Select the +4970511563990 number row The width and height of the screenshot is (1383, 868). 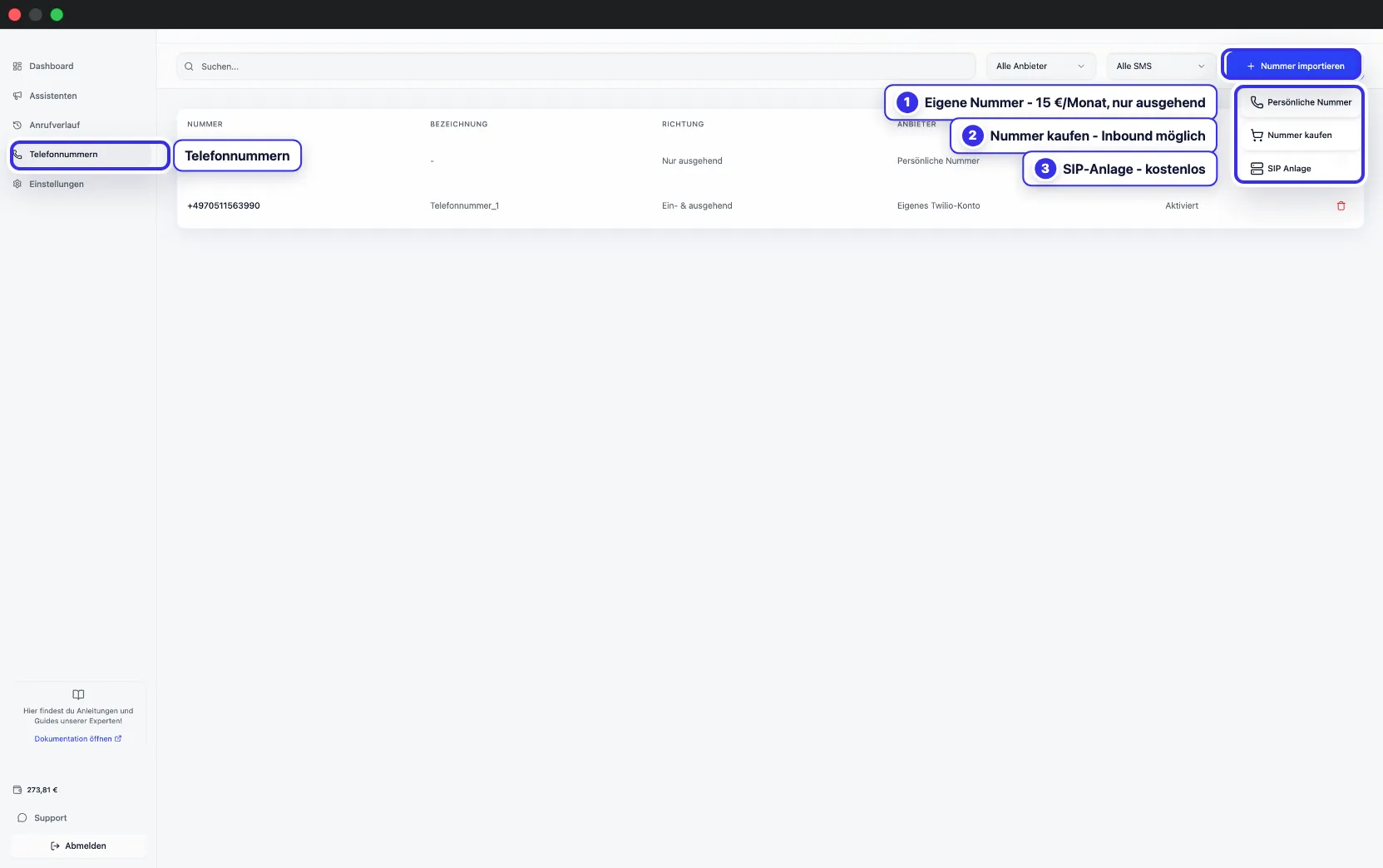(770, 205)
